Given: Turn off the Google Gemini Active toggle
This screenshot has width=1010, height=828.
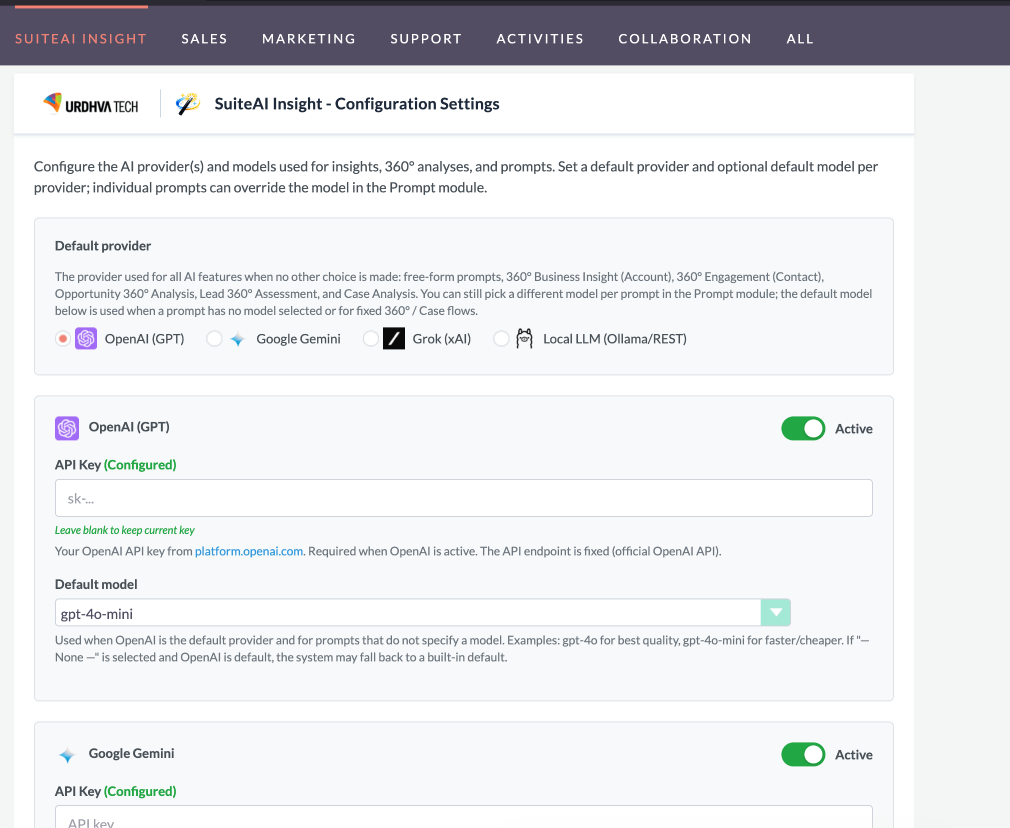Looking at the screenshot, I should 803,754.
